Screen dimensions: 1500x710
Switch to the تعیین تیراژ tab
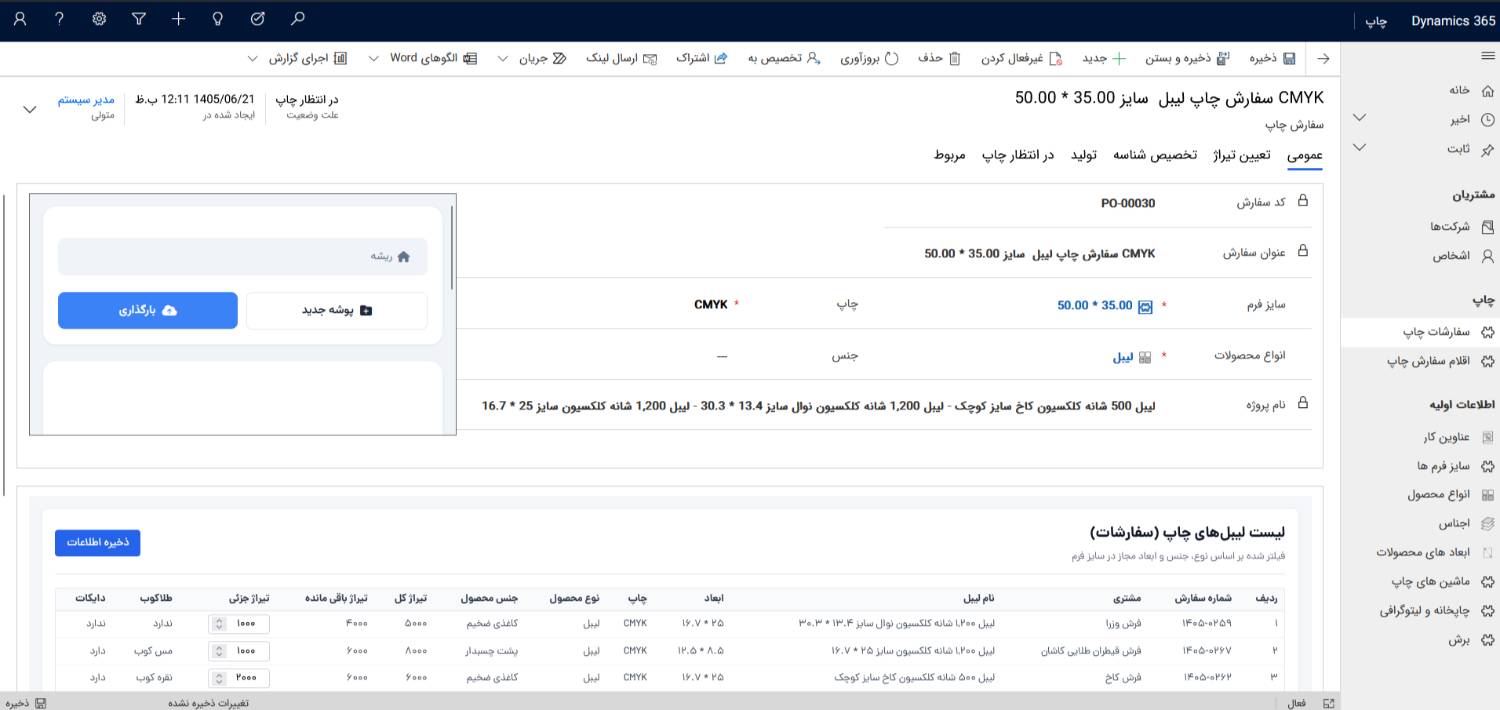[x=1242, y=155]
